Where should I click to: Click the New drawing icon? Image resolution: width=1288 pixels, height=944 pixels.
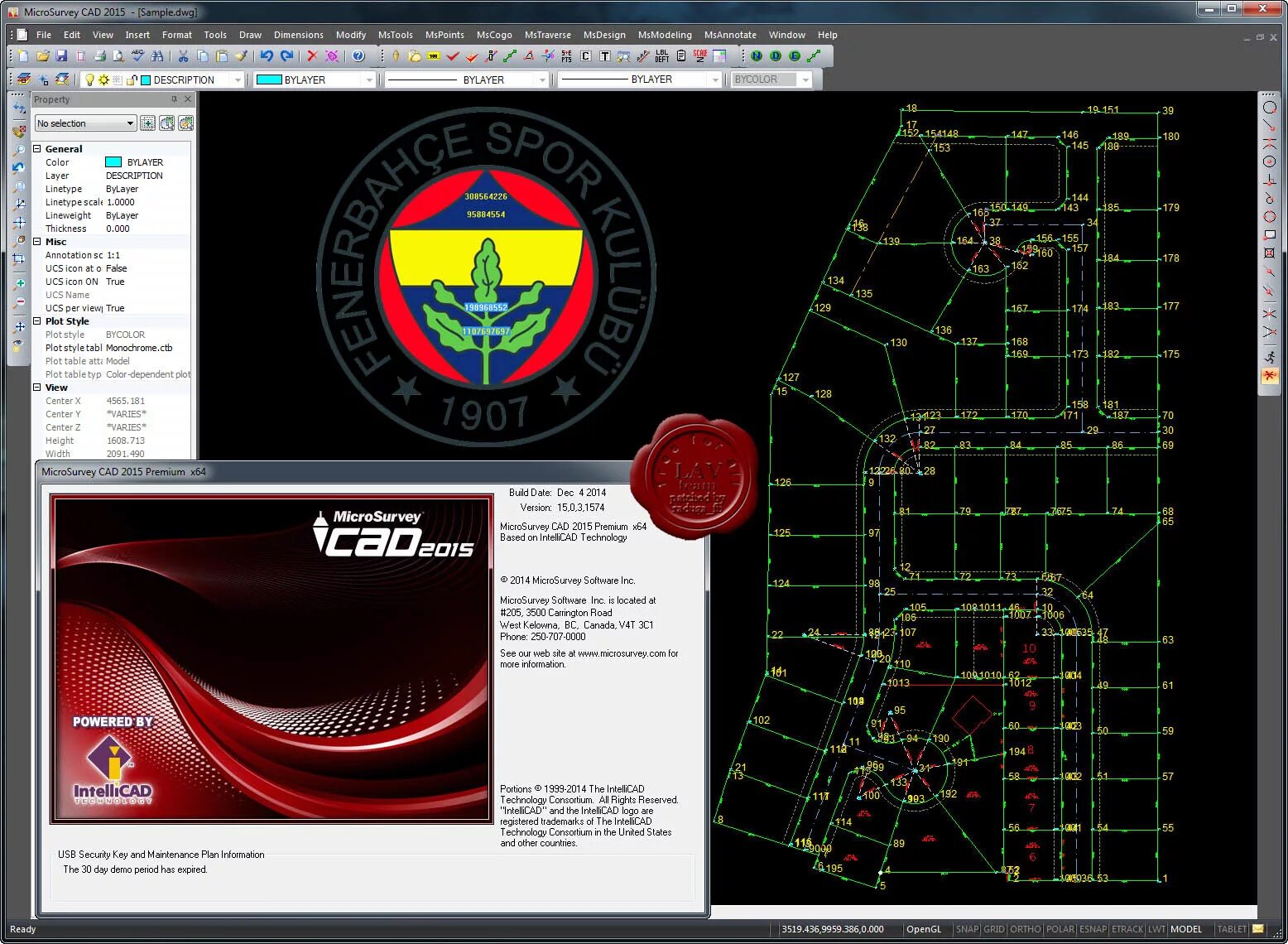click(x=23, y=56)
